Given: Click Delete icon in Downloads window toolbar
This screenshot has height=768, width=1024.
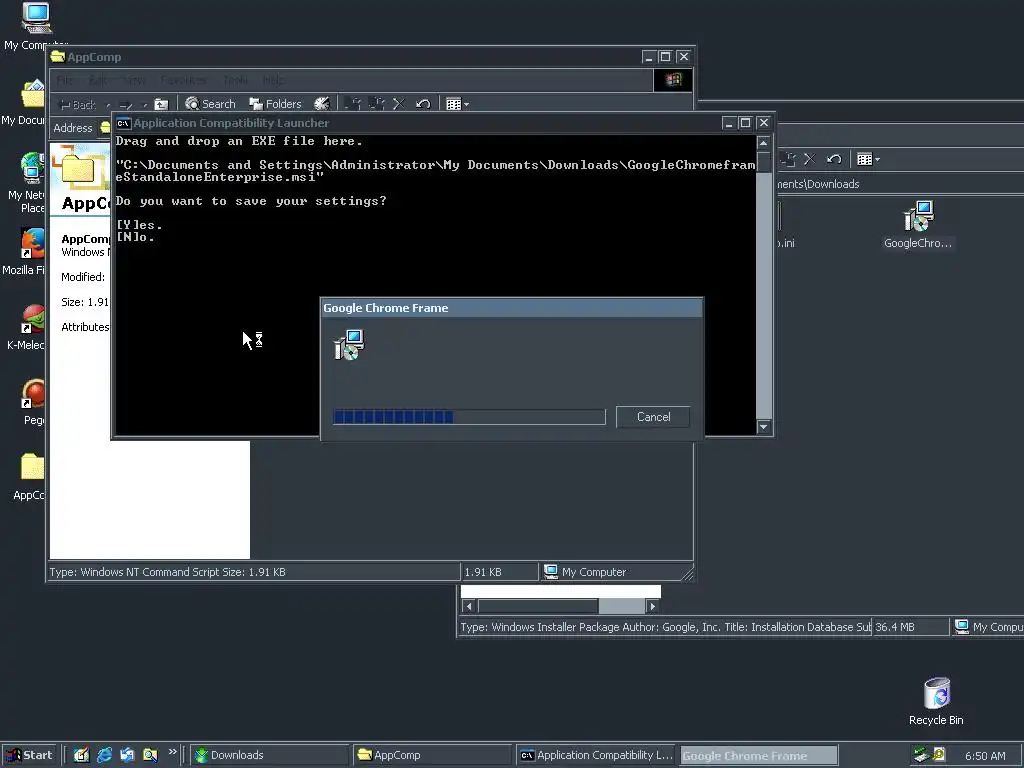Looking at the screenshot, I should [x=810, y=159].
